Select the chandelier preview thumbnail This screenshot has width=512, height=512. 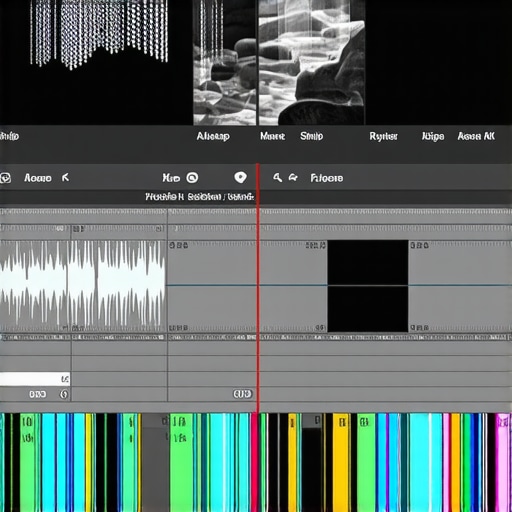click(x=99, y=35)
